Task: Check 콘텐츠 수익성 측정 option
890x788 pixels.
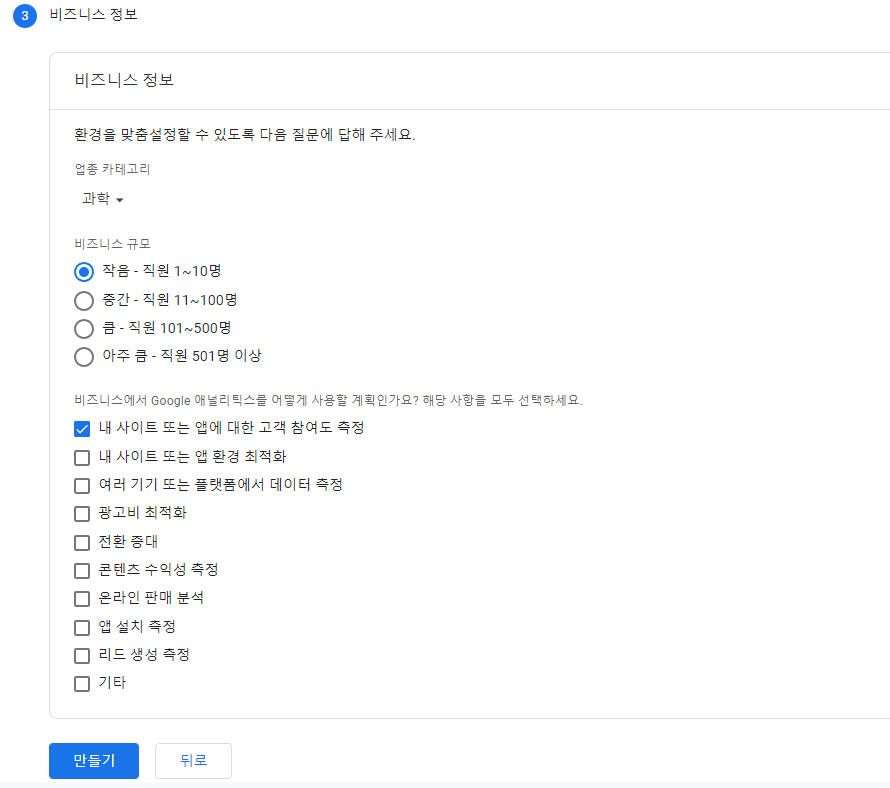Action: point(82,571)
